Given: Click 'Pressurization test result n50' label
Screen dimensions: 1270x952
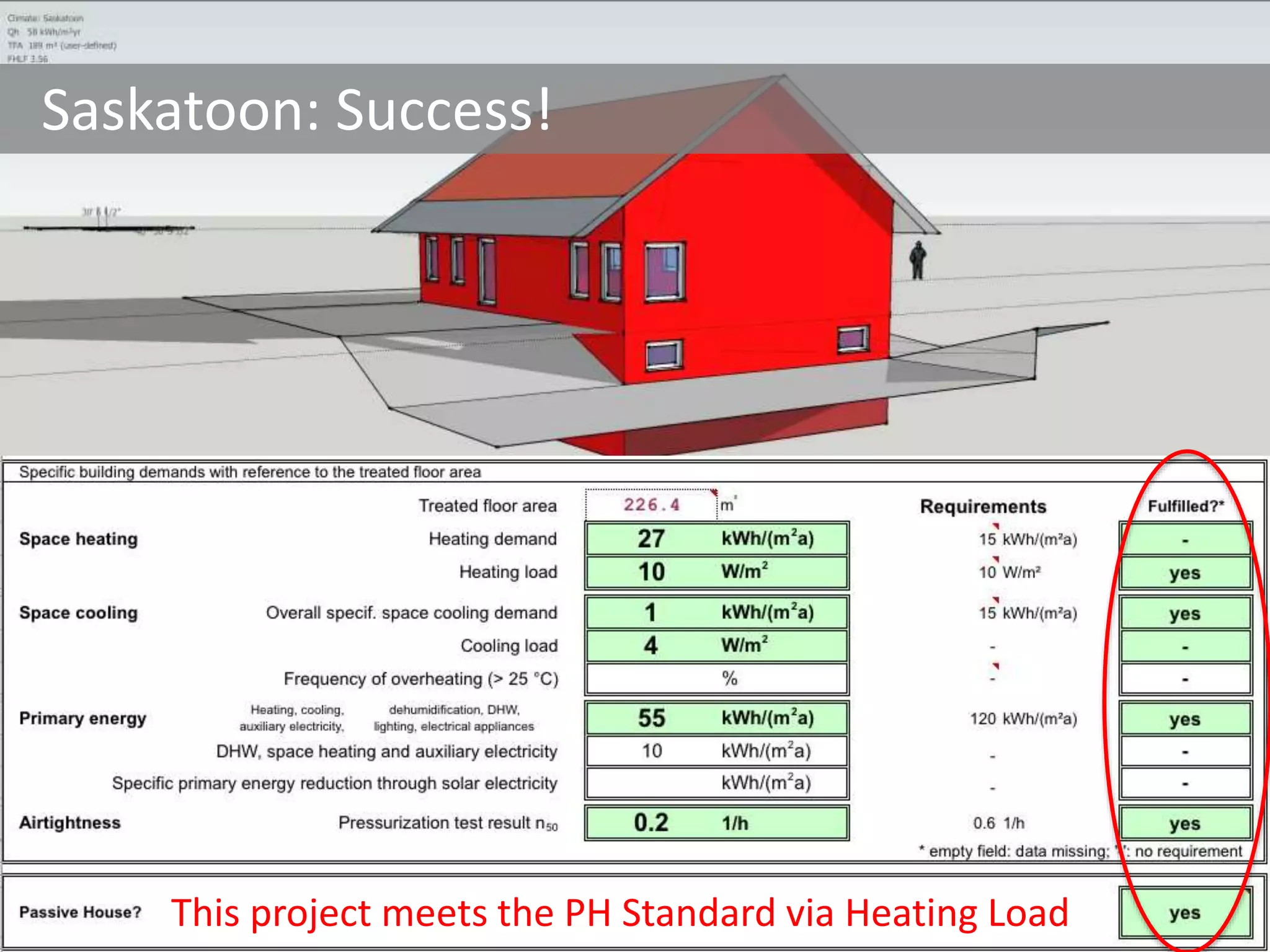Looking at the screenshot, I should [x=448, y=823].
